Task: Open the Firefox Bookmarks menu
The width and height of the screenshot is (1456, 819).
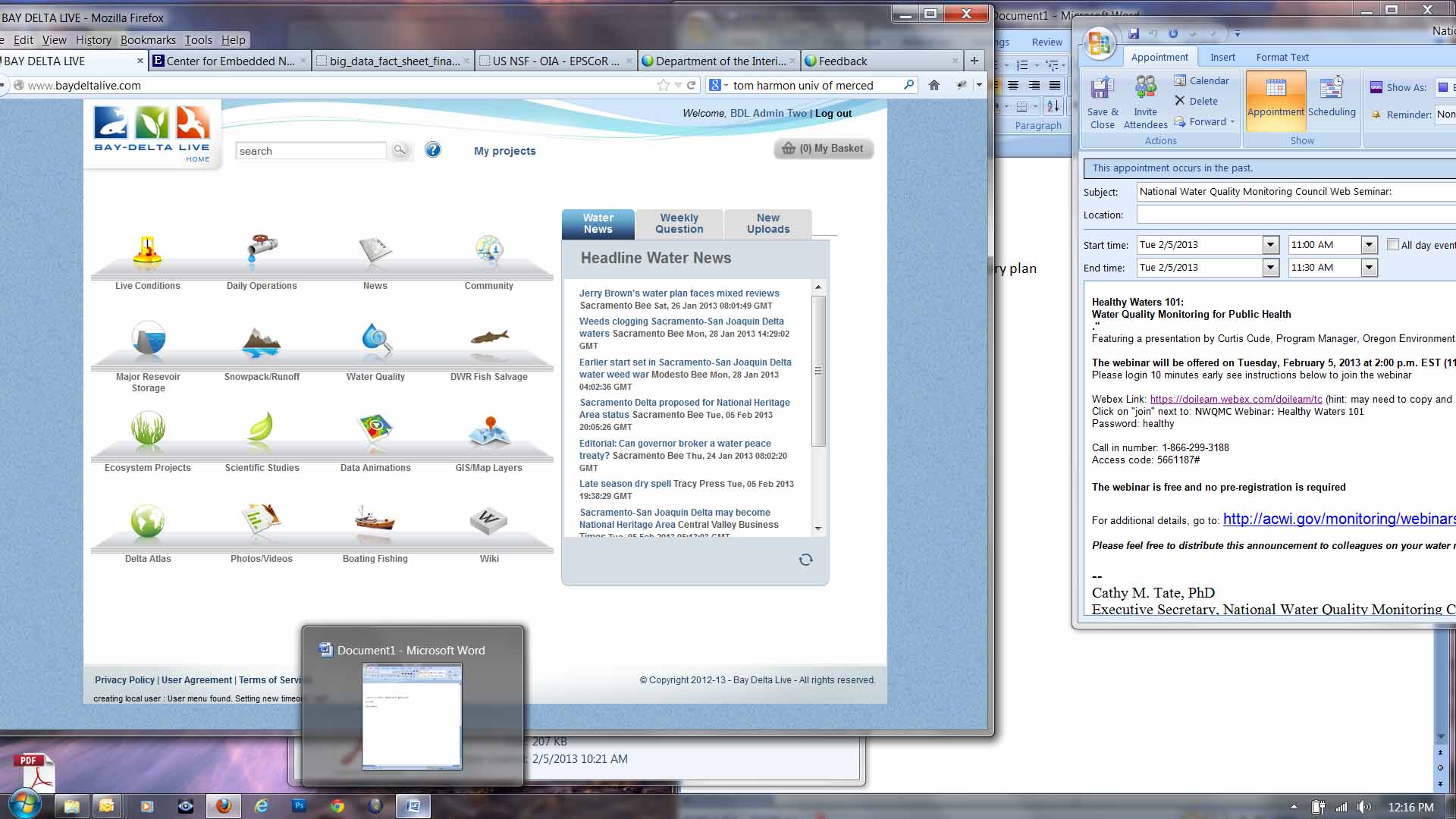Action: pos(148,40)
